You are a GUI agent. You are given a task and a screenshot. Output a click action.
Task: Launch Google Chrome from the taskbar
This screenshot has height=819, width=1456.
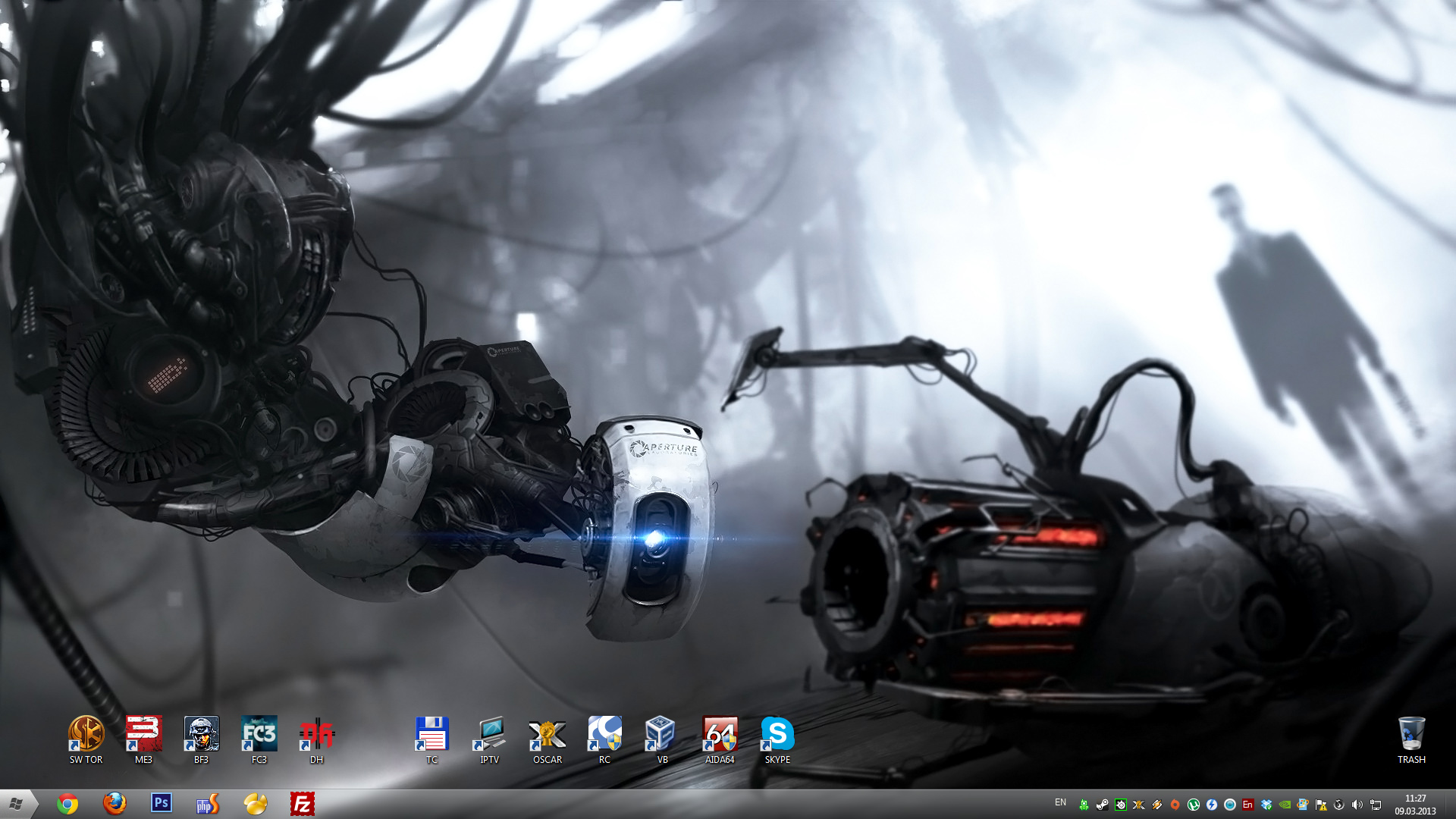point(67,804)
